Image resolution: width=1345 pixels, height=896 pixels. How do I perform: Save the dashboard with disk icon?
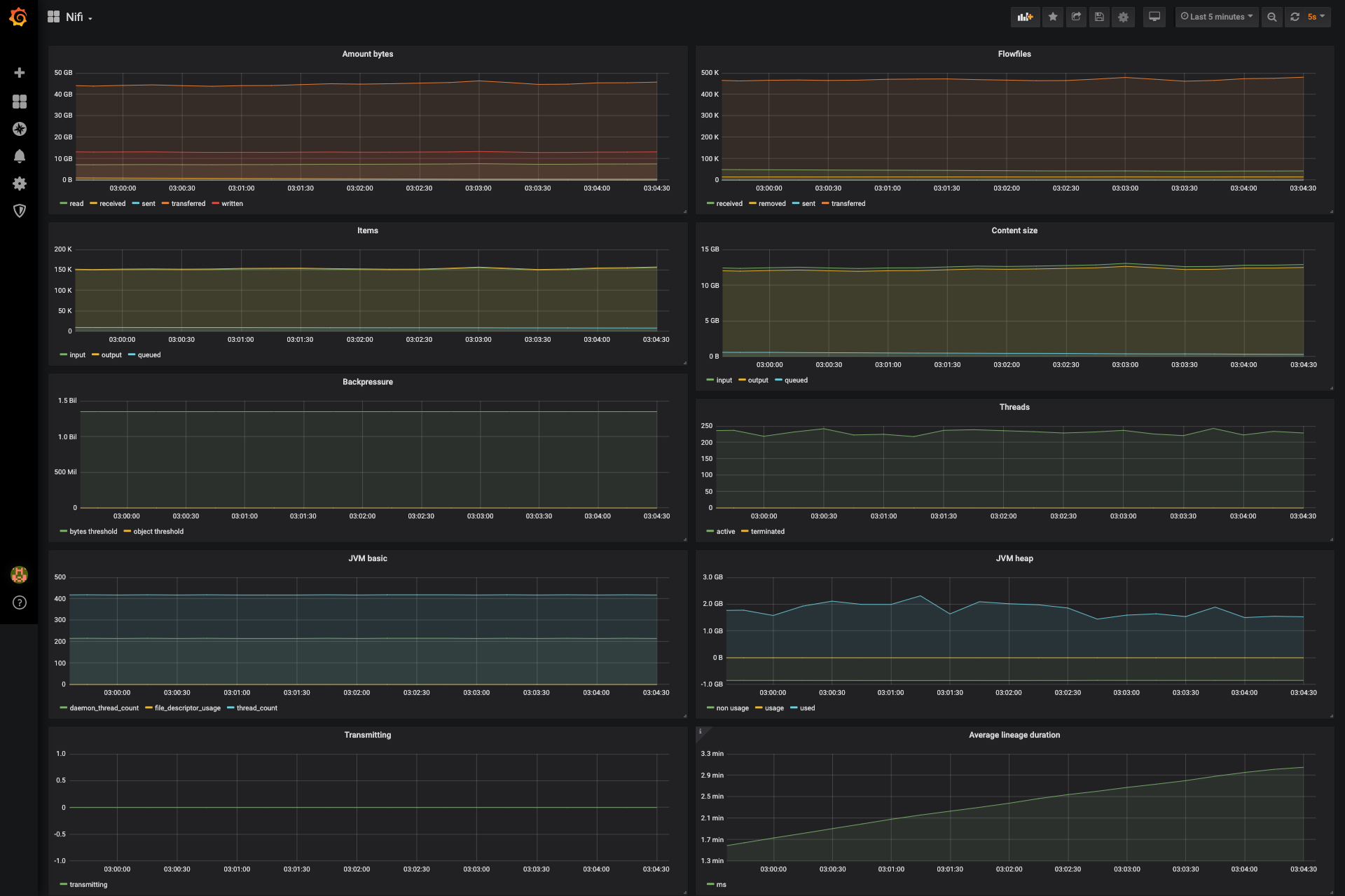coord(1099,17)
